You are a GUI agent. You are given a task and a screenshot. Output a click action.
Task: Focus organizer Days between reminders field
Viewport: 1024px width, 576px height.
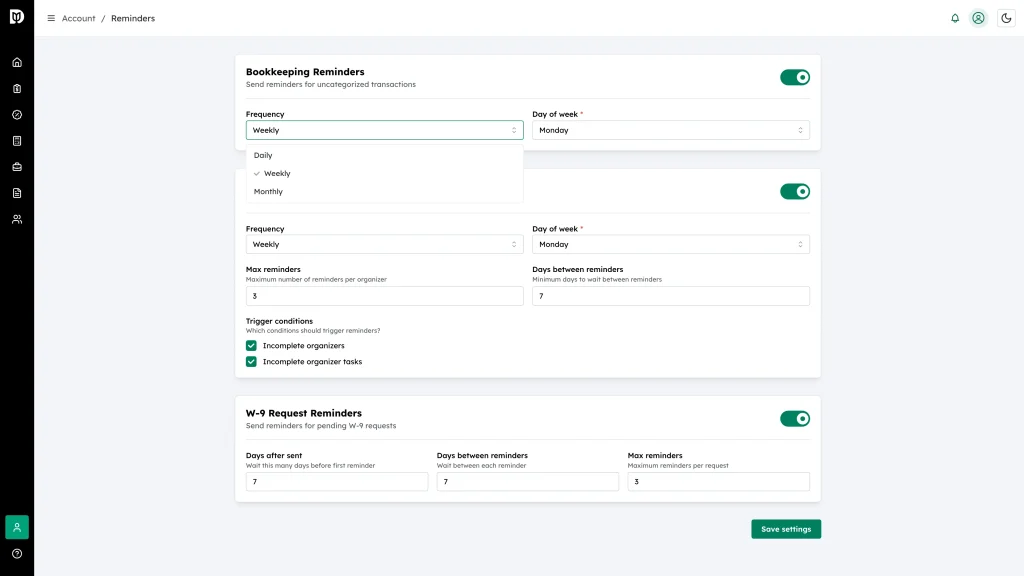(x=671, y=296)
